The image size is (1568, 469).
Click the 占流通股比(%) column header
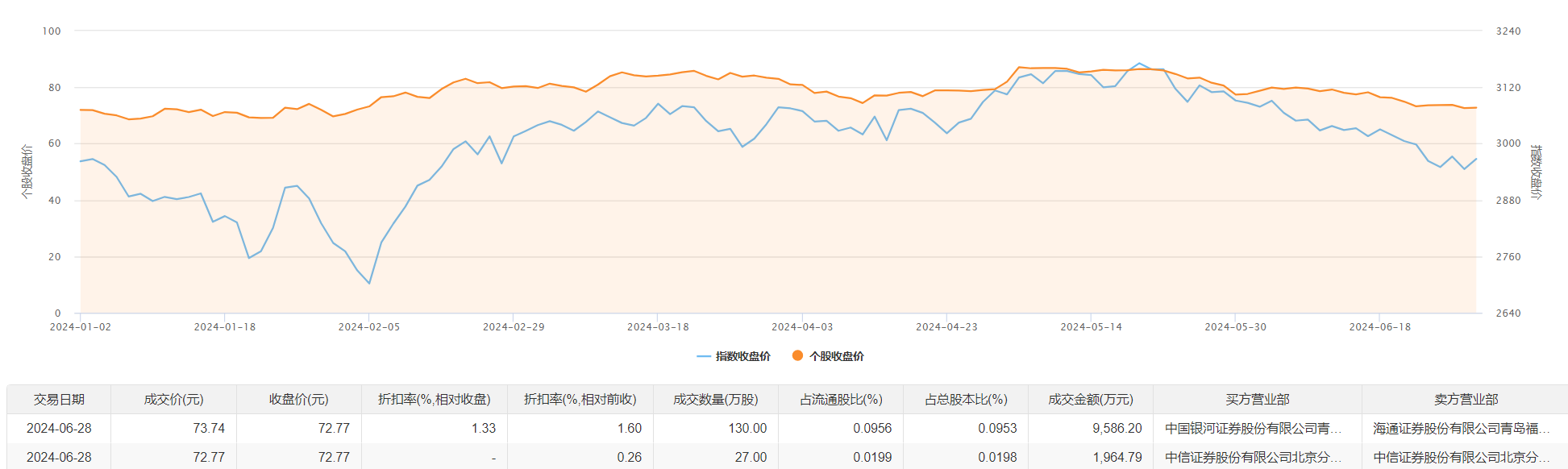tap(841, 400)
